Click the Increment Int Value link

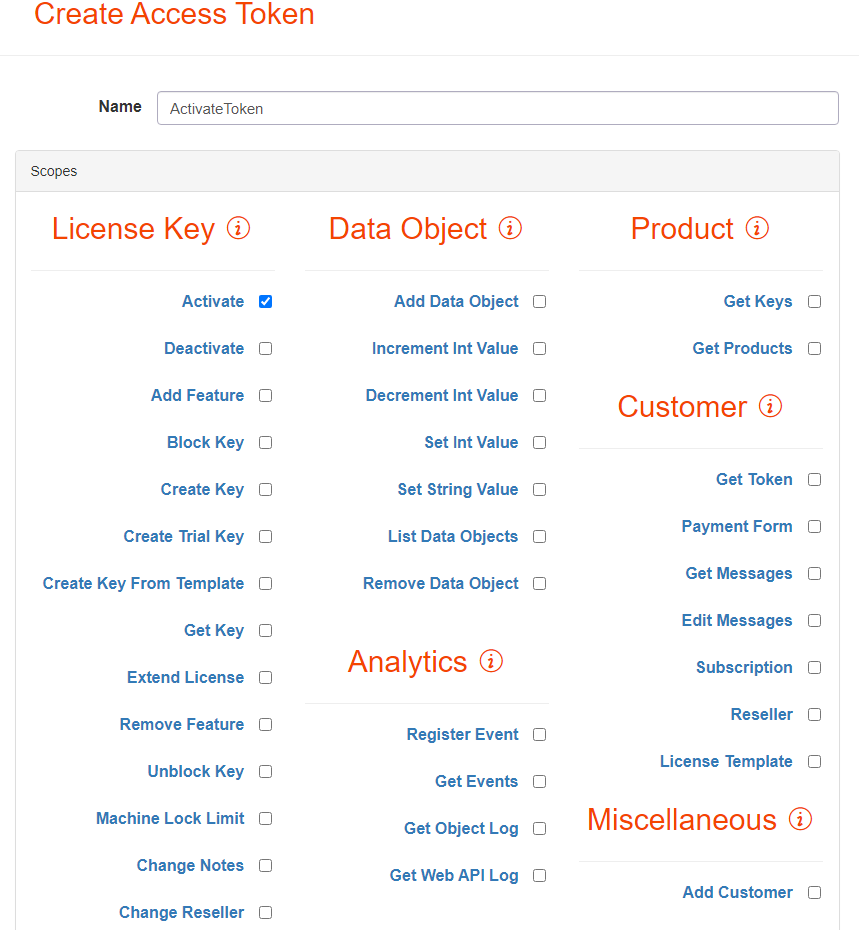(x=445, y=348)
